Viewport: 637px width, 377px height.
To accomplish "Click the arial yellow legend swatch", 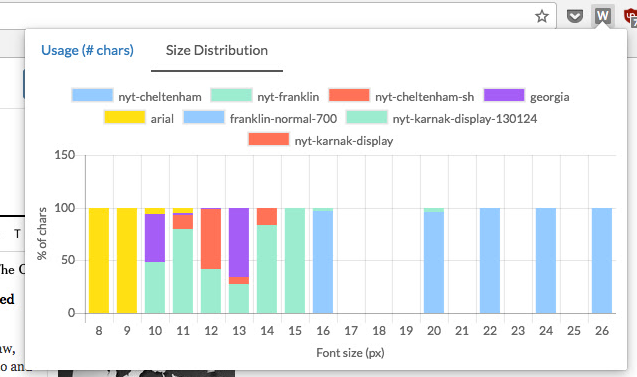I will click(x=124, y=117).
